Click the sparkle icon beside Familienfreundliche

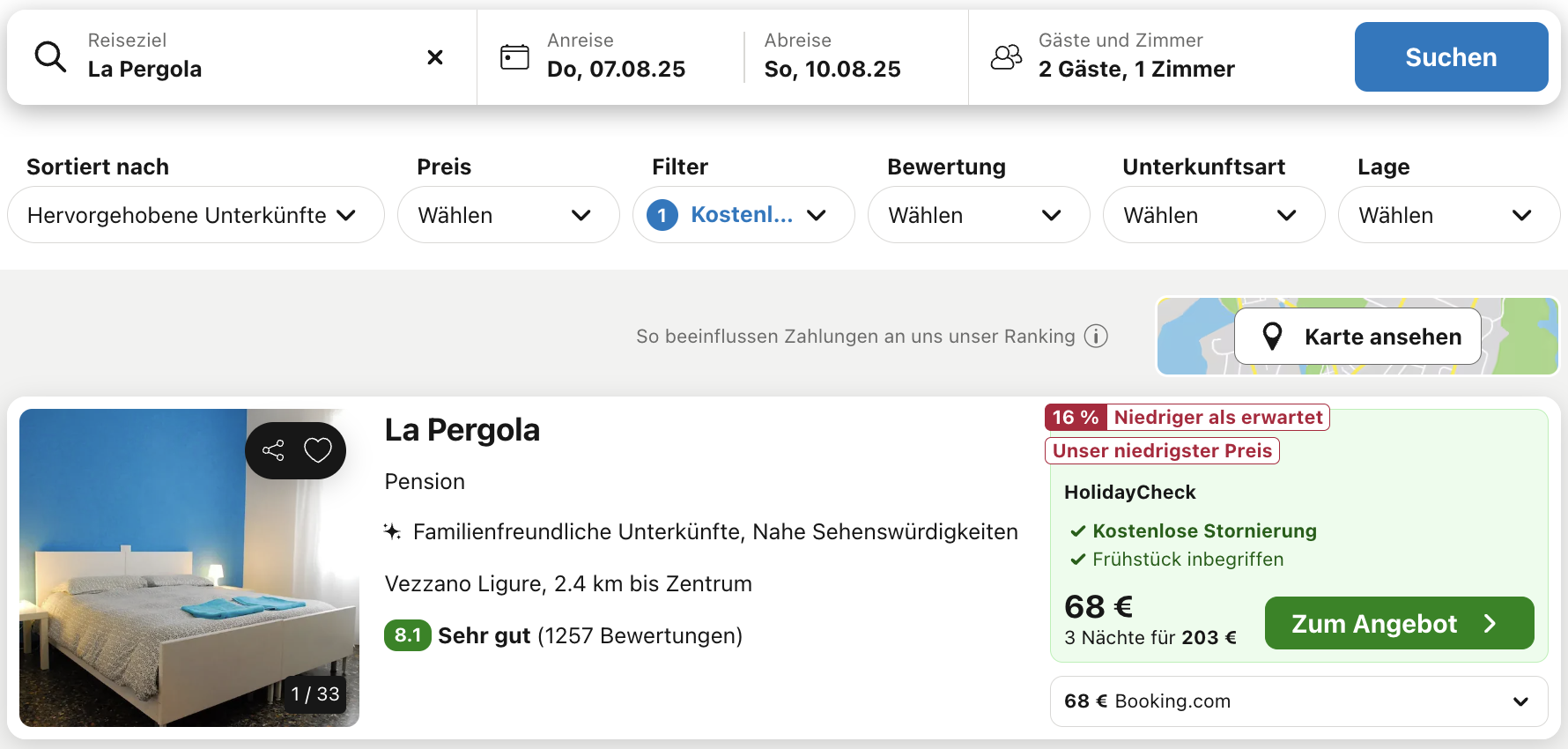click(392, 531)
